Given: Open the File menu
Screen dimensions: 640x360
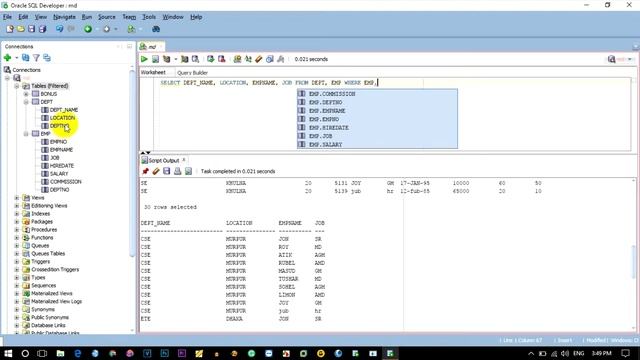Looking at the screenshot, I should [7, 17].
